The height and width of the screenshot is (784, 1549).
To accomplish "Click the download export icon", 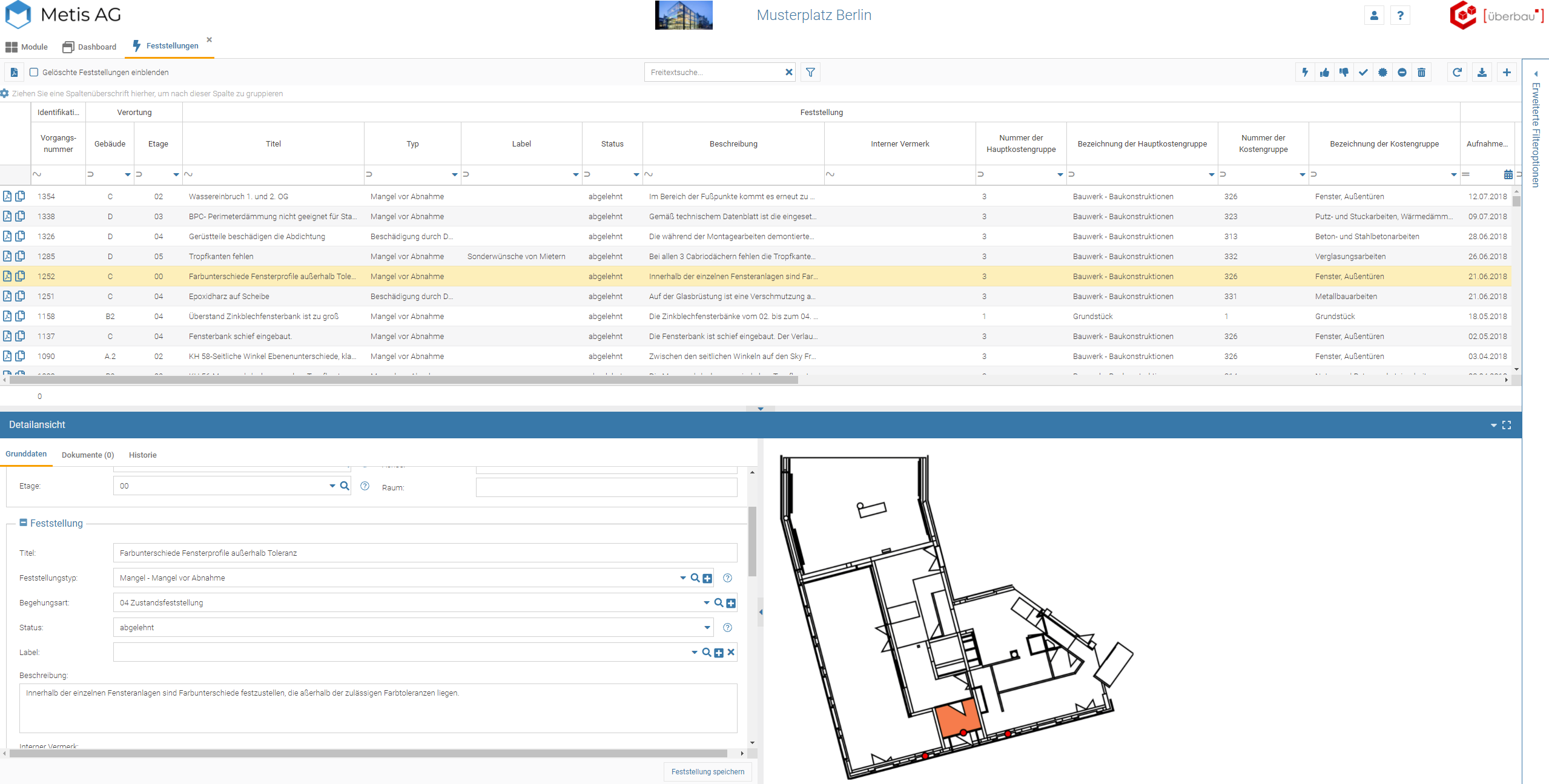I will tap(1482, 73).
